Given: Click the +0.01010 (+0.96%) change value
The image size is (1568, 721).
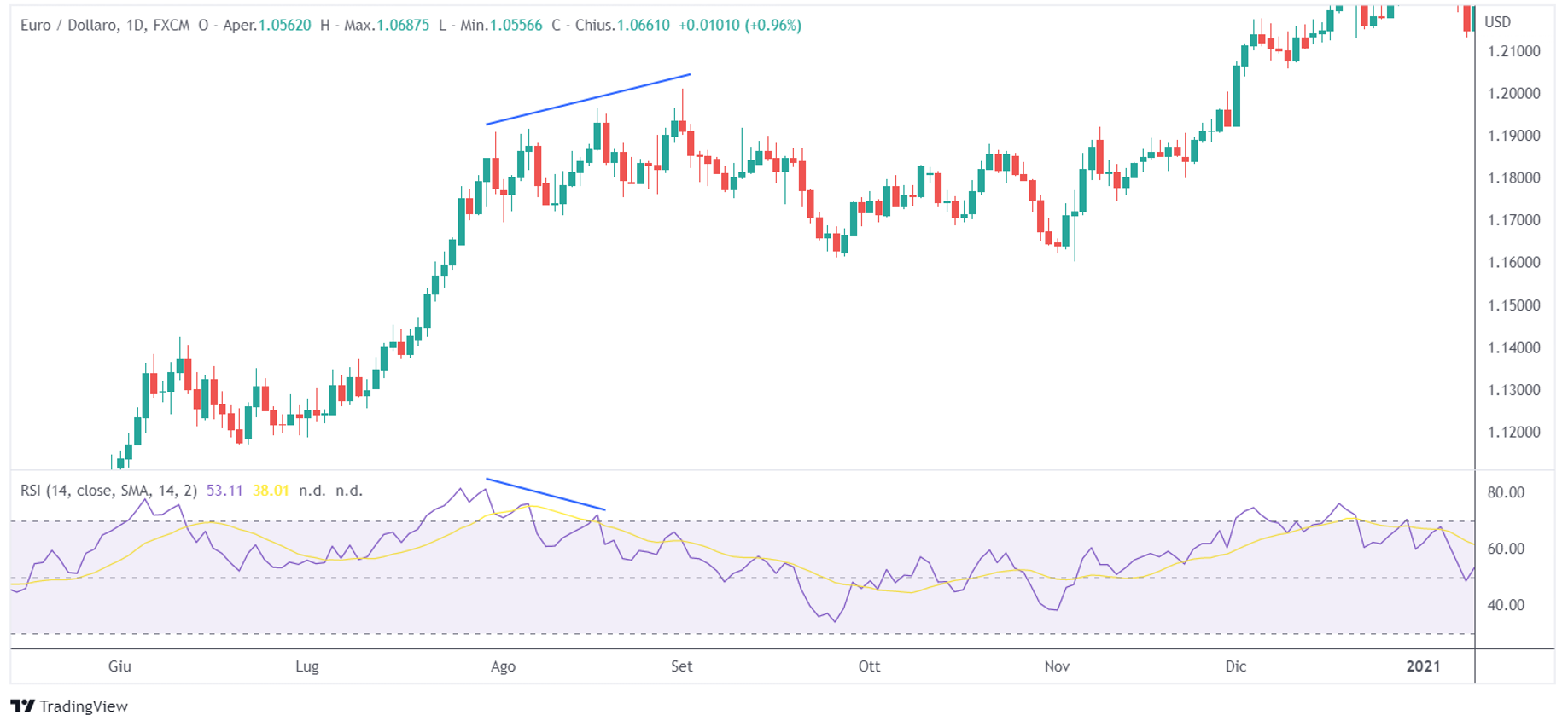Looking at the screenshot, I should pyautogui.click(x=740, y=26).
